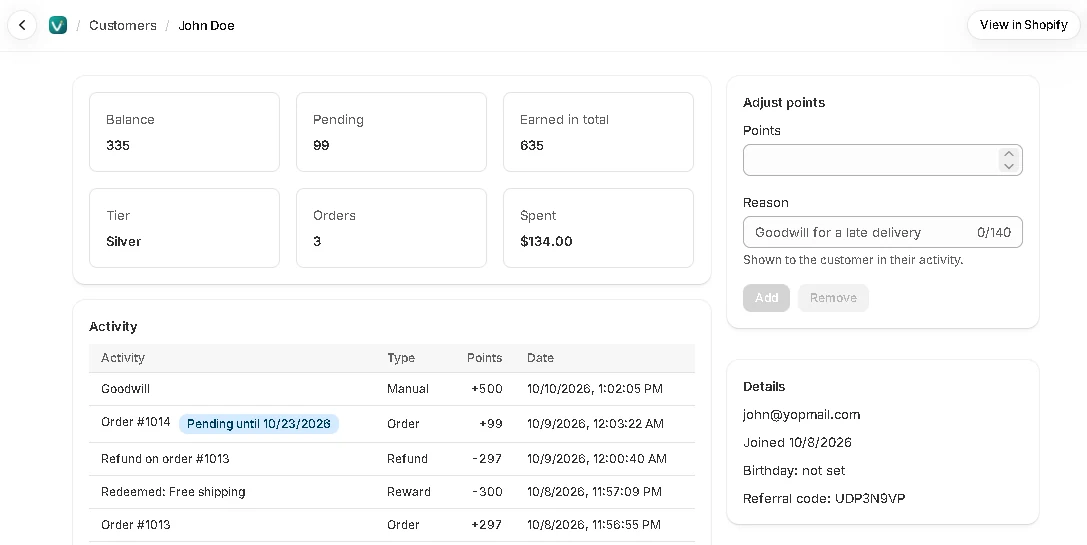Select the Order #1014 activity entry

[136, 422]
